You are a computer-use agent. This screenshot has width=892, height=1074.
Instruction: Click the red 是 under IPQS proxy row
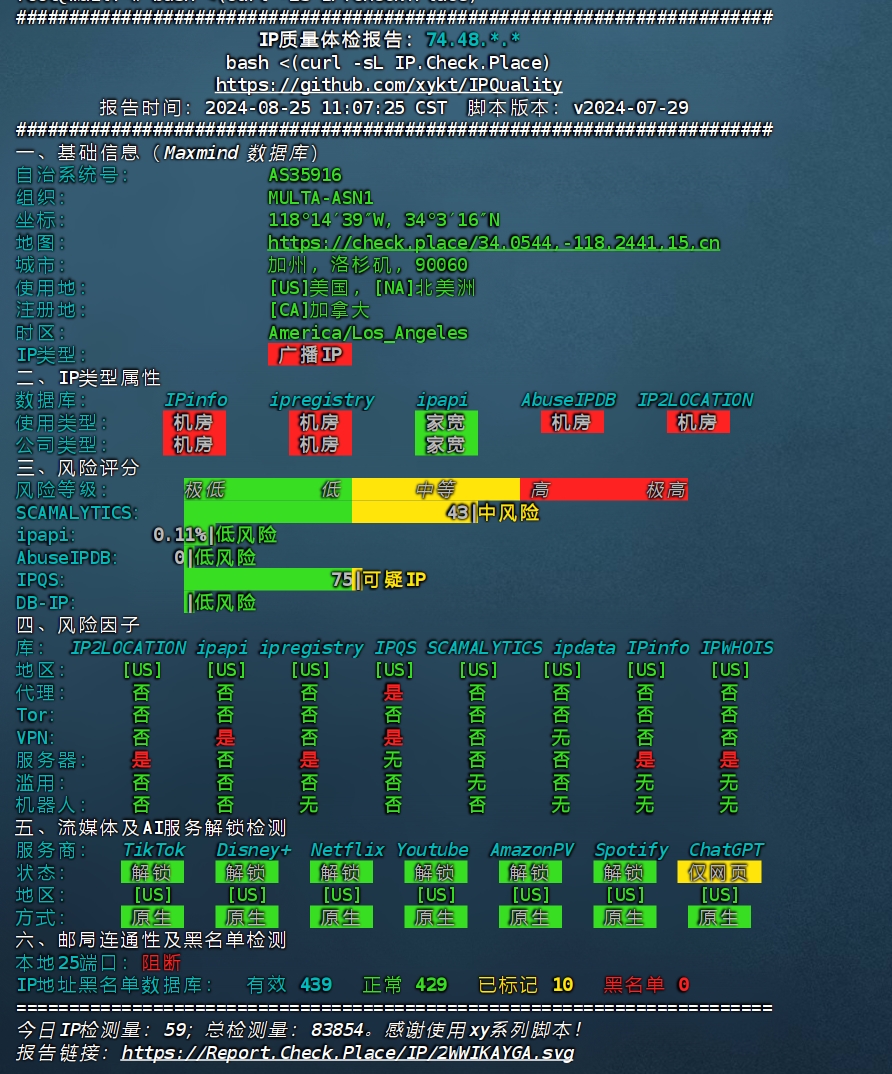[393, 692]
